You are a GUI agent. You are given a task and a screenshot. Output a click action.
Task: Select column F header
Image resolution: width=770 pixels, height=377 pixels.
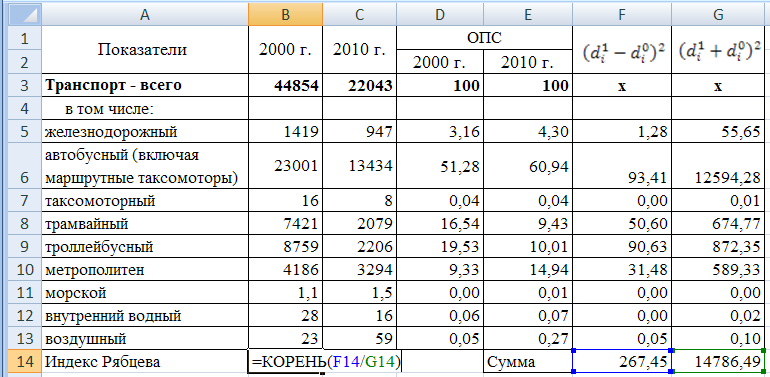tap(622, 14)
